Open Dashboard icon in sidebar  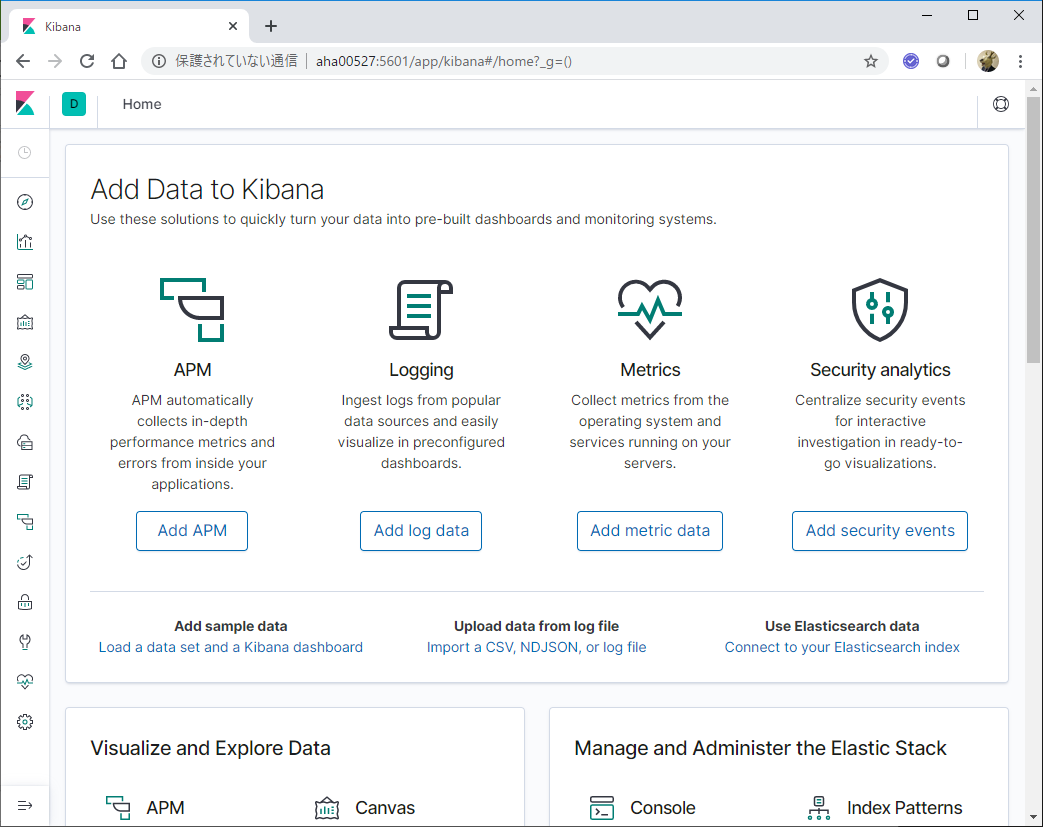pos(25,282)
